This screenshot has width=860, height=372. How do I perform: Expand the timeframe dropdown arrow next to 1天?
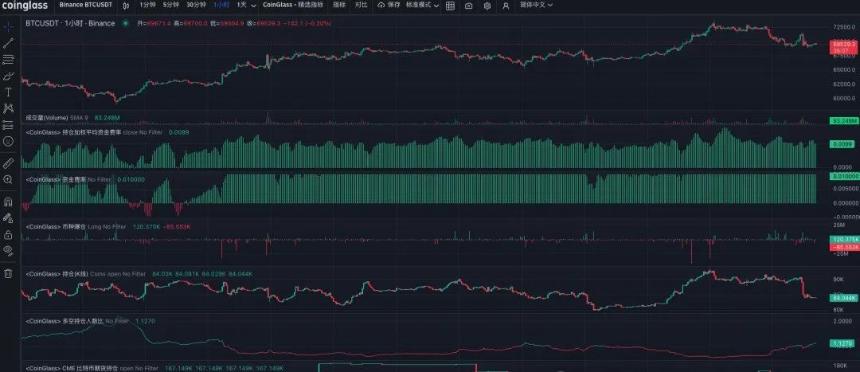pyautogui.click(x=253, y=5)
